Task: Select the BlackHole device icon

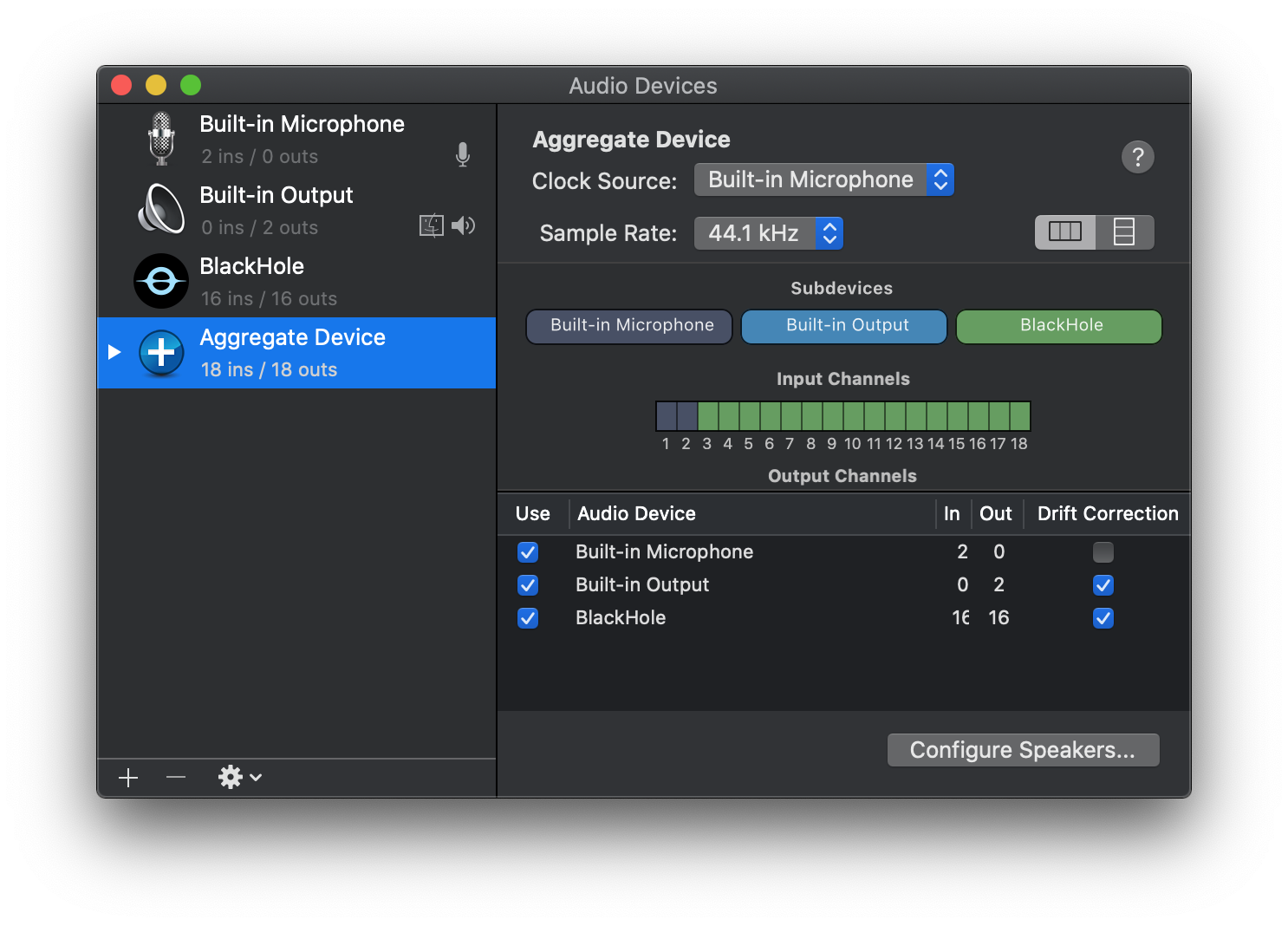Action: pyautogui.click(x=161, y=281)
